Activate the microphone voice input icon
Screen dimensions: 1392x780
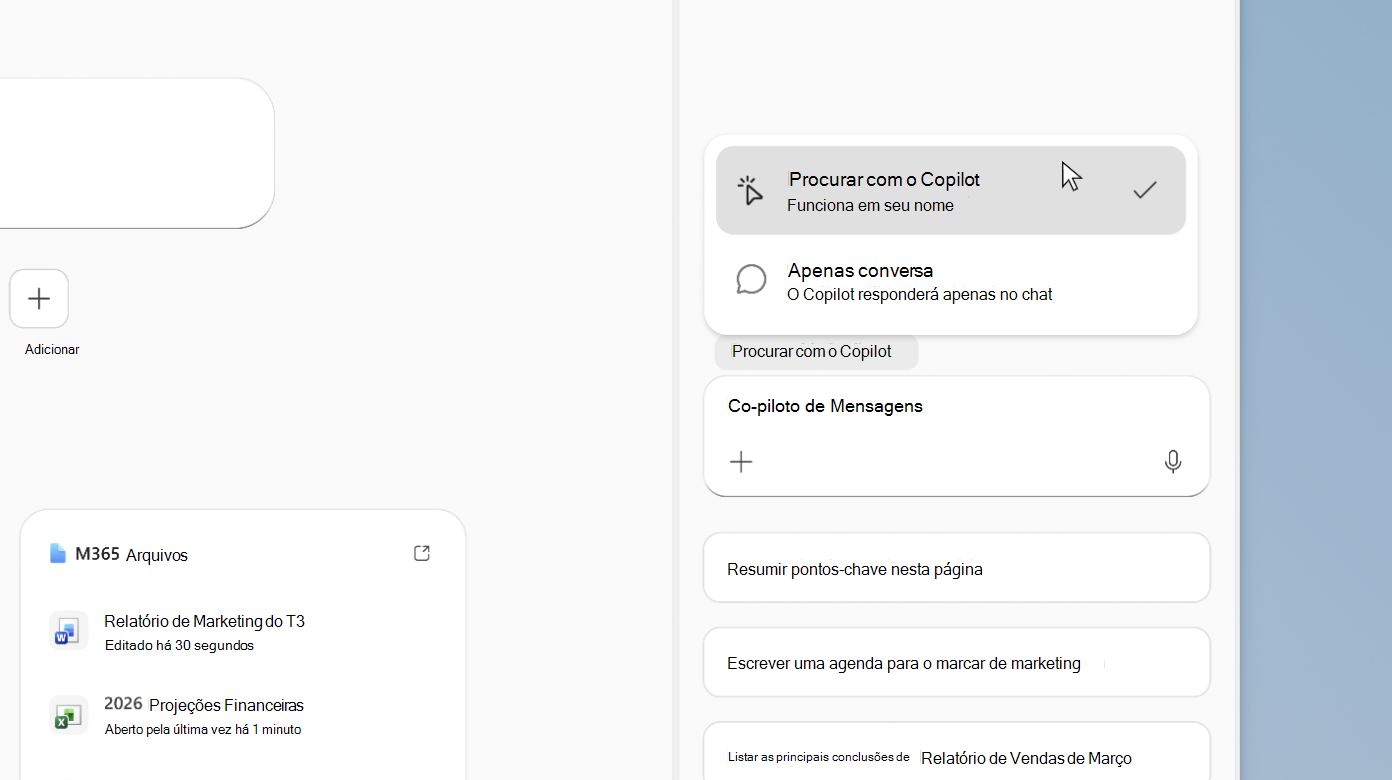click(1173, 461)
